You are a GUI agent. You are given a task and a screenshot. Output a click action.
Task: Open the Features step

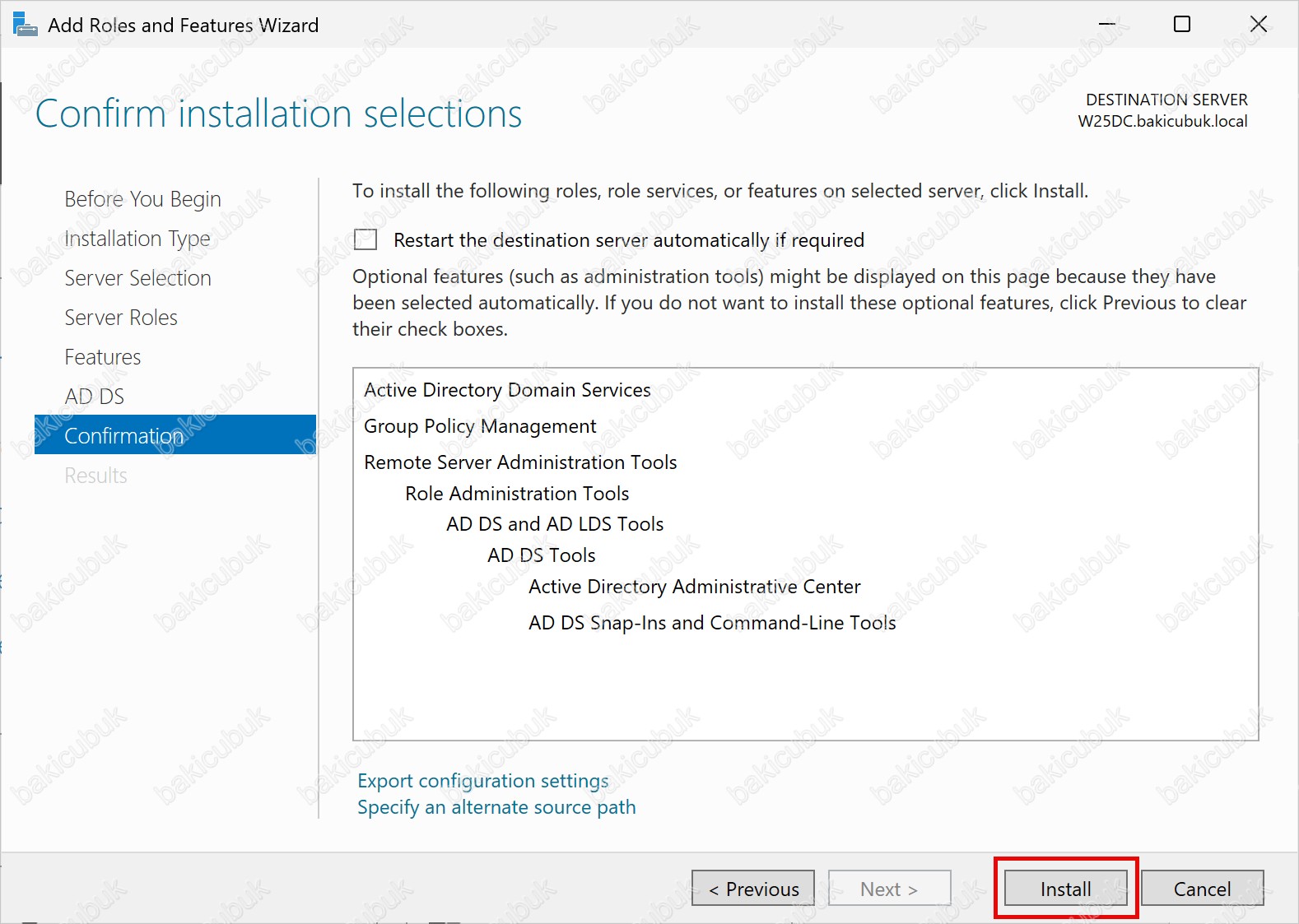[x=103, y=357]
